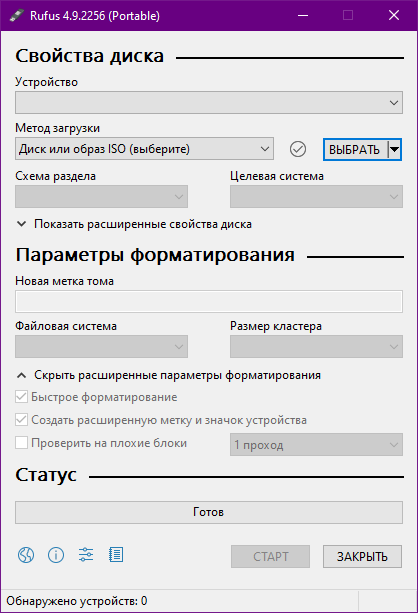Show the log window icon
This screenshot has height=613, width=418.
[x=116, y=555]
